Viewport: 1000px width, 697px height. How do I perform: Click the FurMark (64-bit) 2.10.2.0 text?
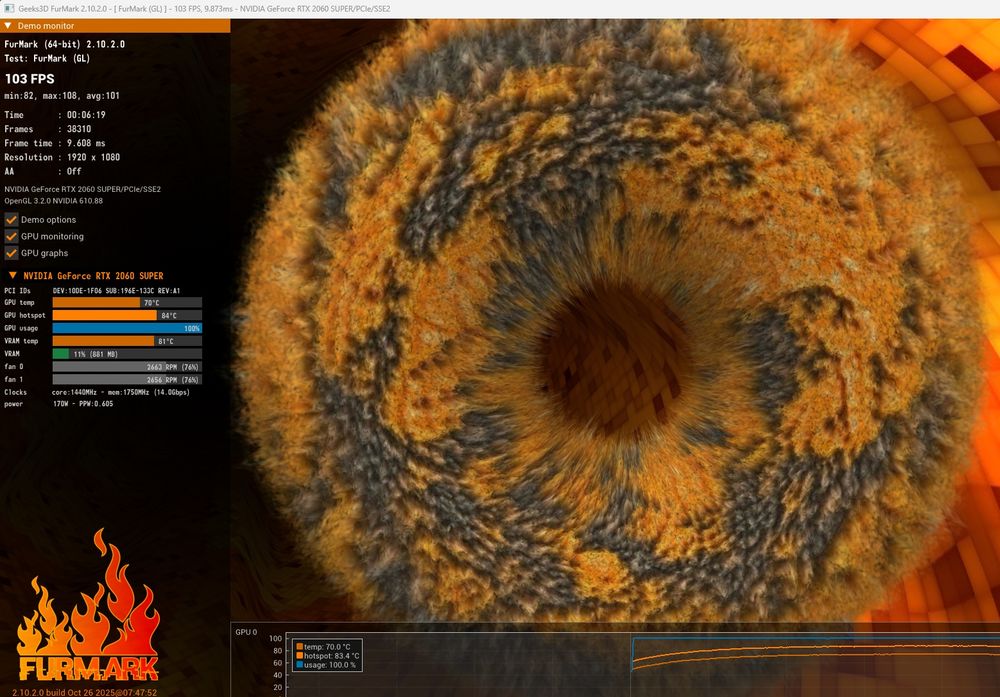click(64, 44)
